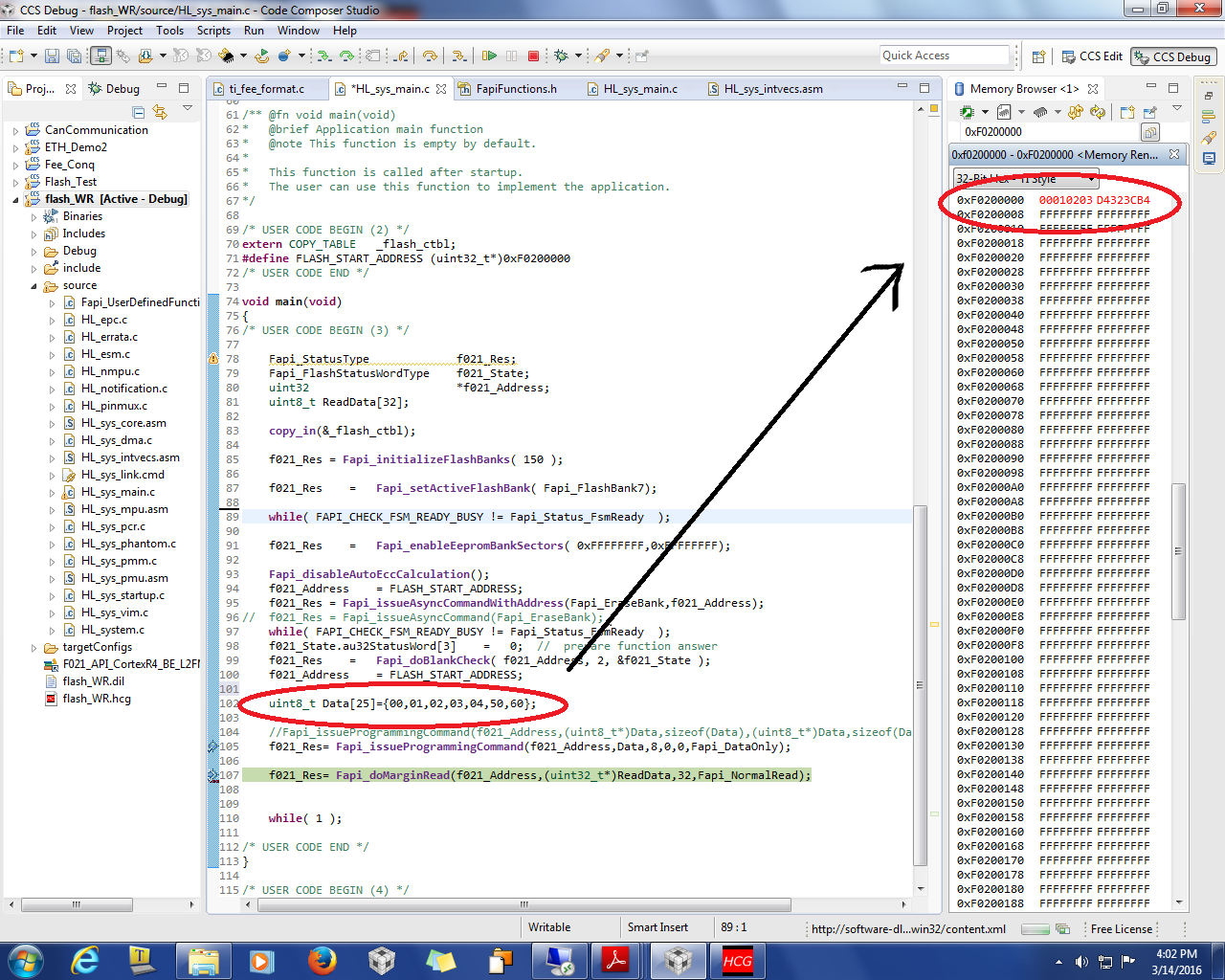Image resolution: width=1225 pixels, height=980 pixels.
Task: Click the editor horizontal scrollbar thumb
Action: (522, 904)
